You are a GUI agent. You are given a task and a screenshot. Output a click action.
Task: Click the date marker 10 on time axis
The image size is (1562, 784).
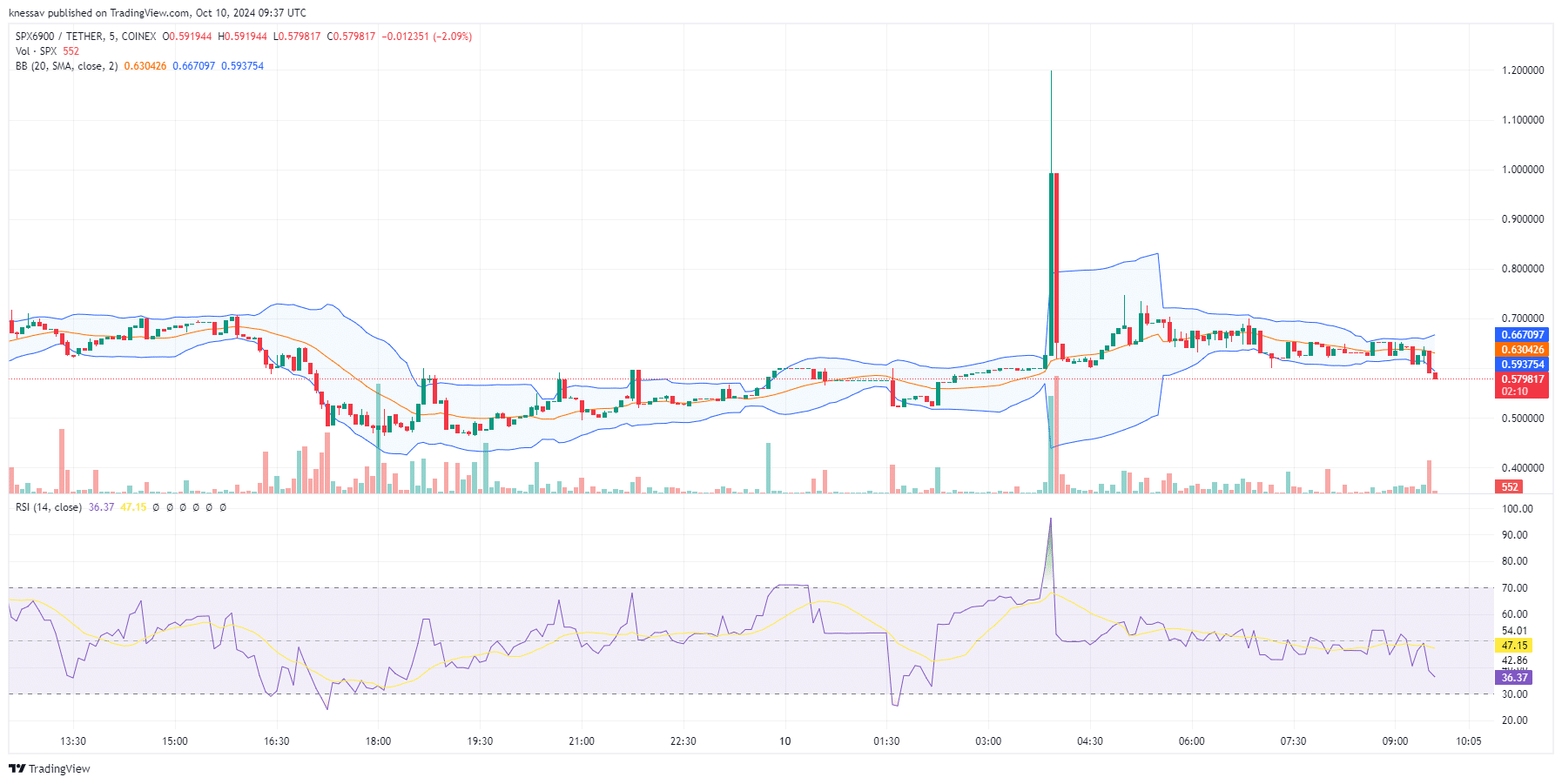[785, 741]
